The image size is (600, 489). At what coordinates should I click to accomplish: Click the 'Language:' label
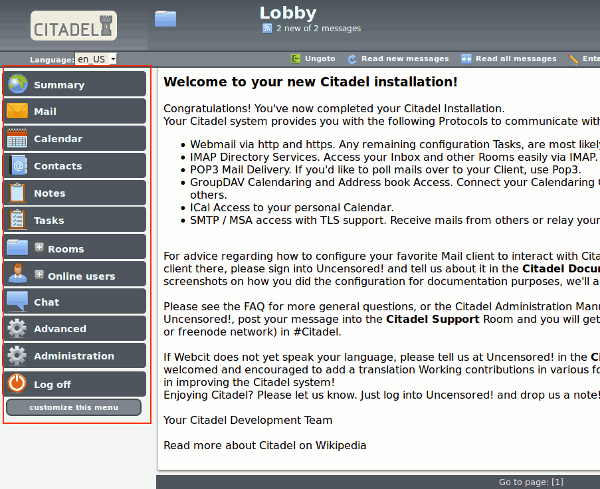click(52, 60)
